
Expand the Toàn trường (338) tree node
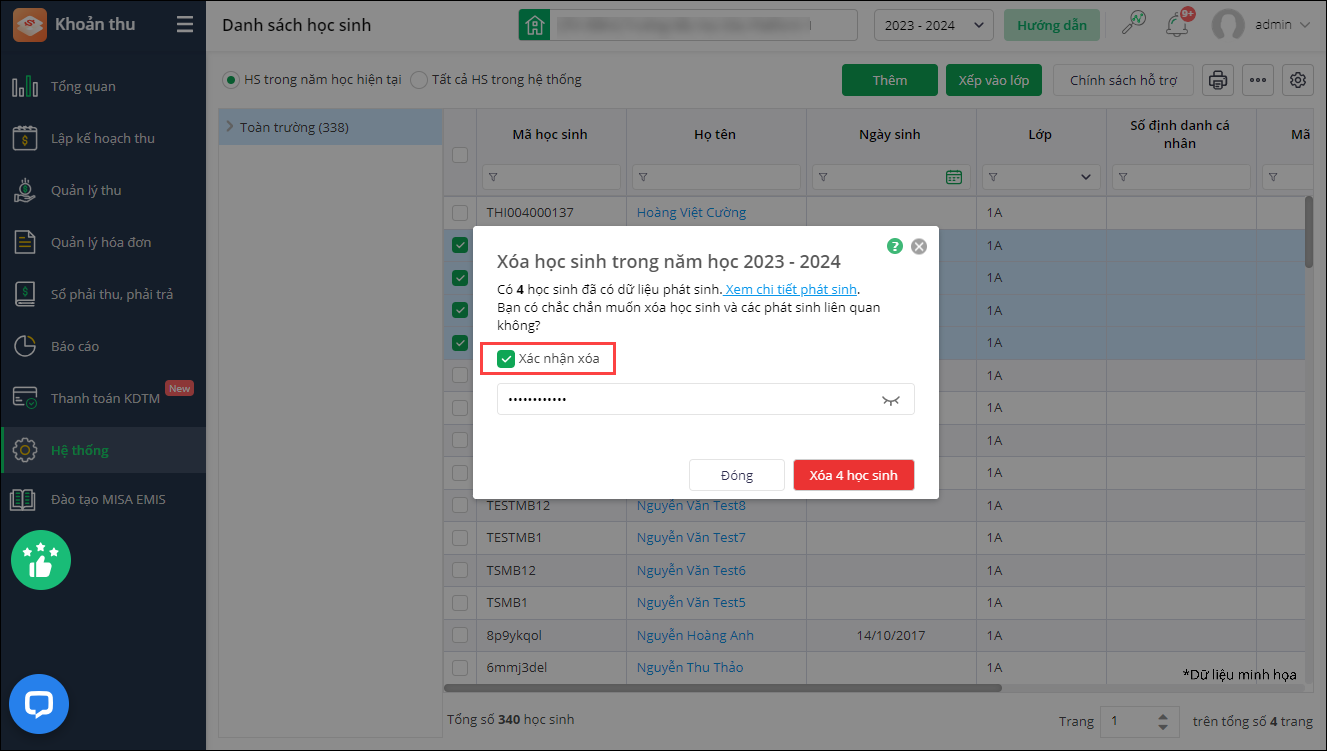[x=230, y=127]
